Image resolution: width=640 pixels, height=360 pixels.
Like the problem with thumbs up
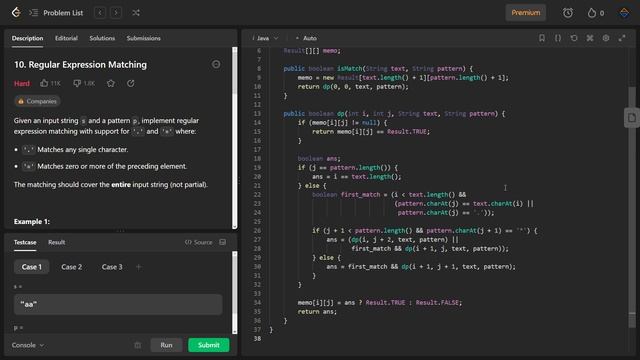(50, 83)
